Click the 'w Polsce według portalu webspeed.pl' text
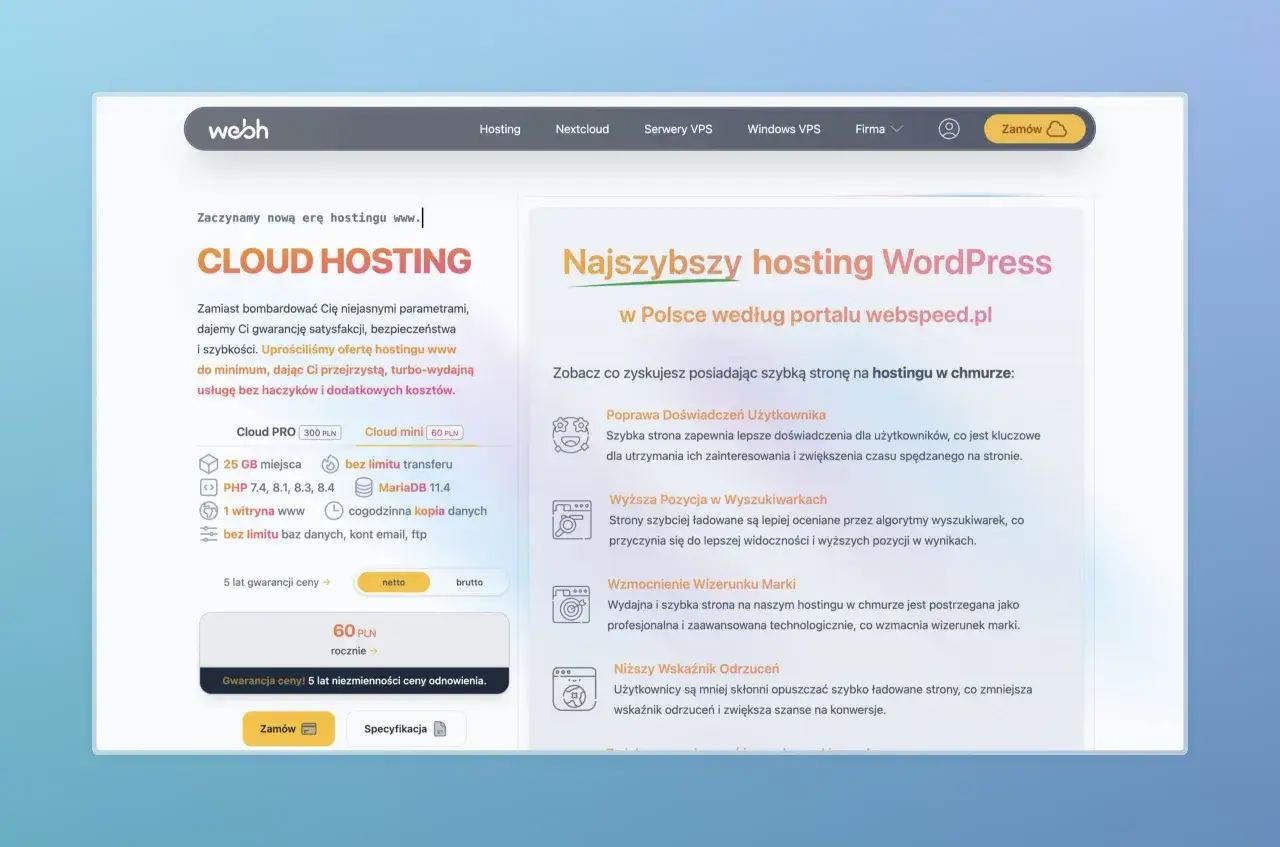 click(x=806, y=316)
